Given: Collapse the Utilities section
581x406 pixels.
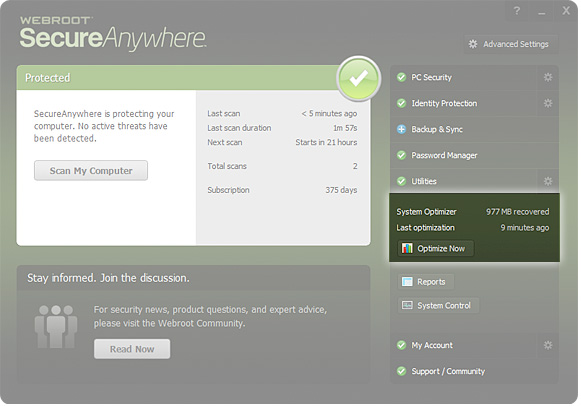Looking at the screenshot, I should click(463, 181).
